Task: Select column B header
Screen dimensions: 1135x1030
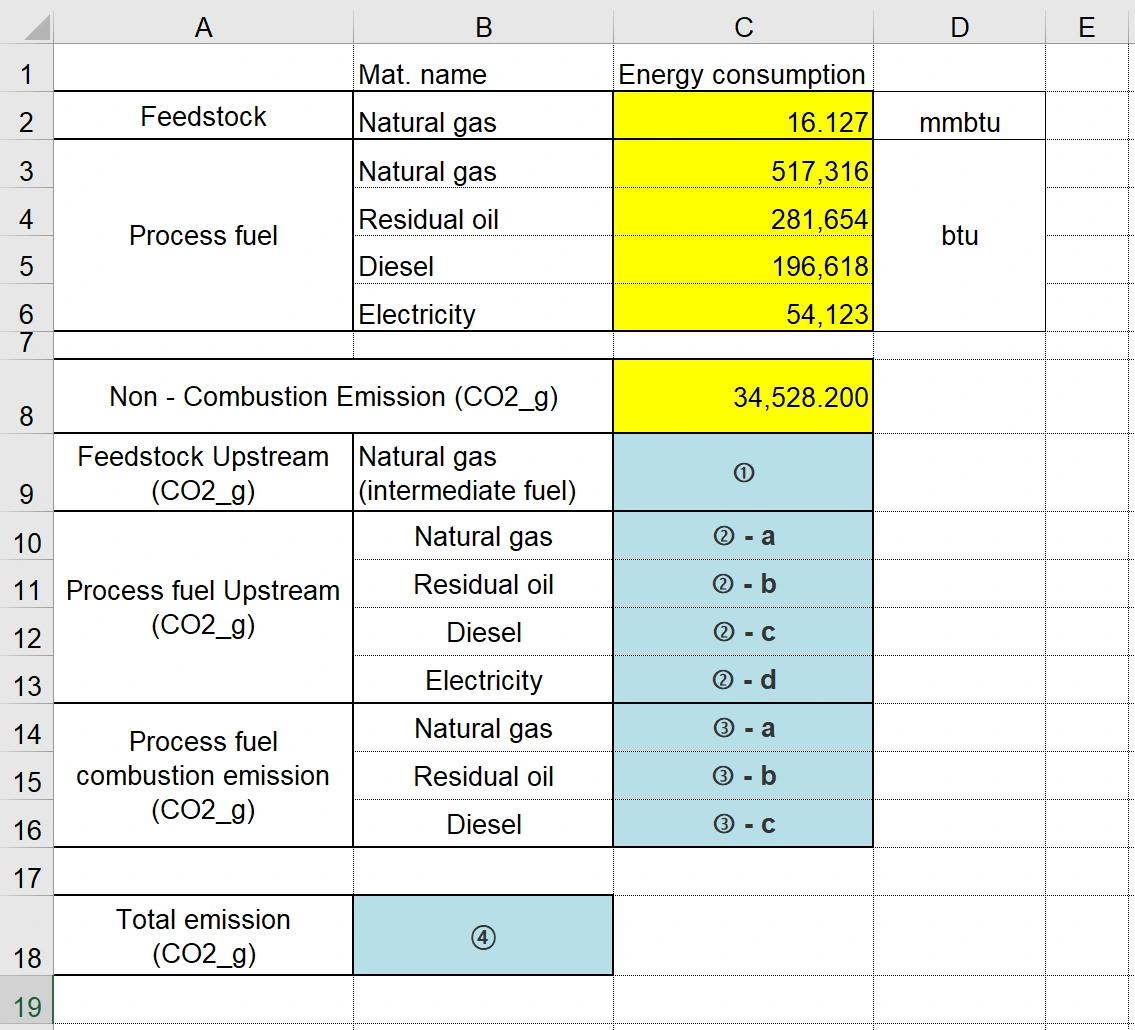Action: tap(484, 27)
